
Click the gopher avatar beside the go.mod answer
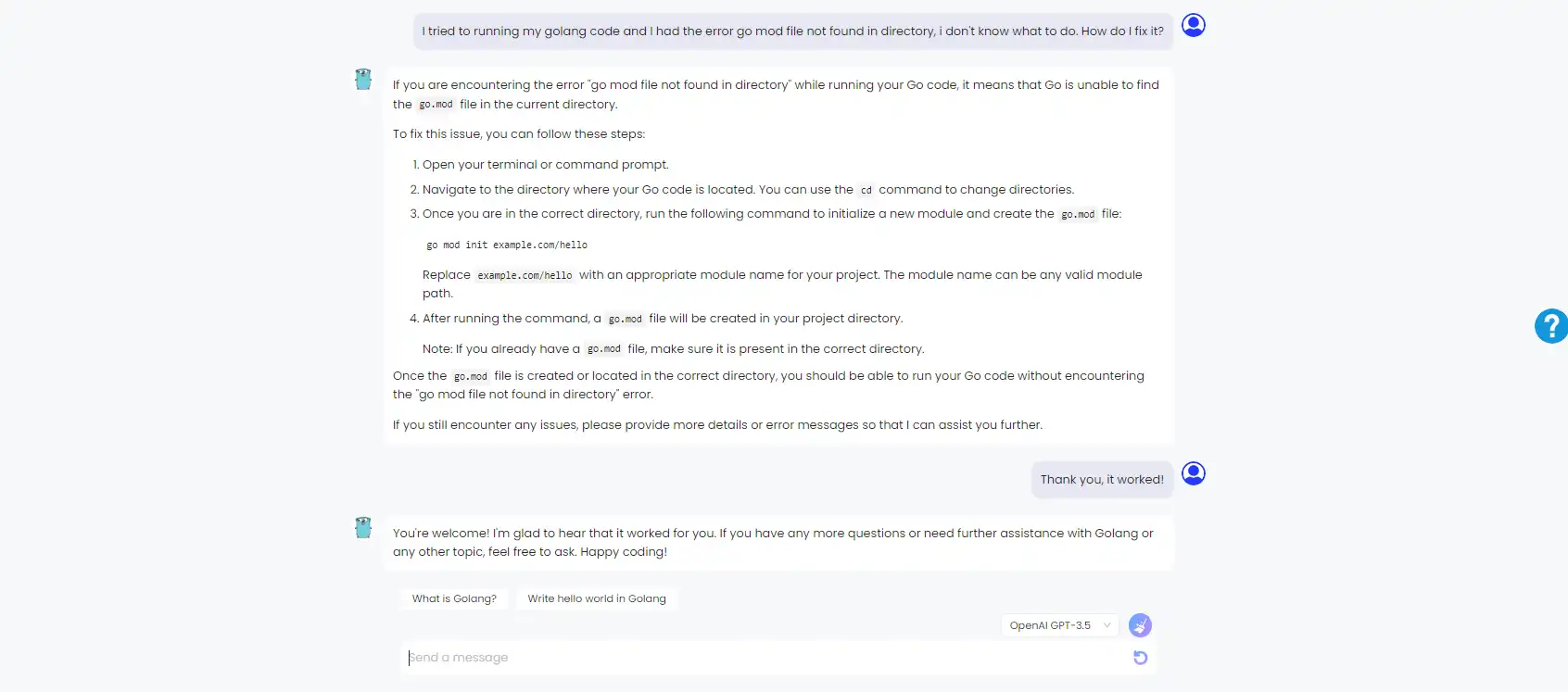click(x=363, y=80)
